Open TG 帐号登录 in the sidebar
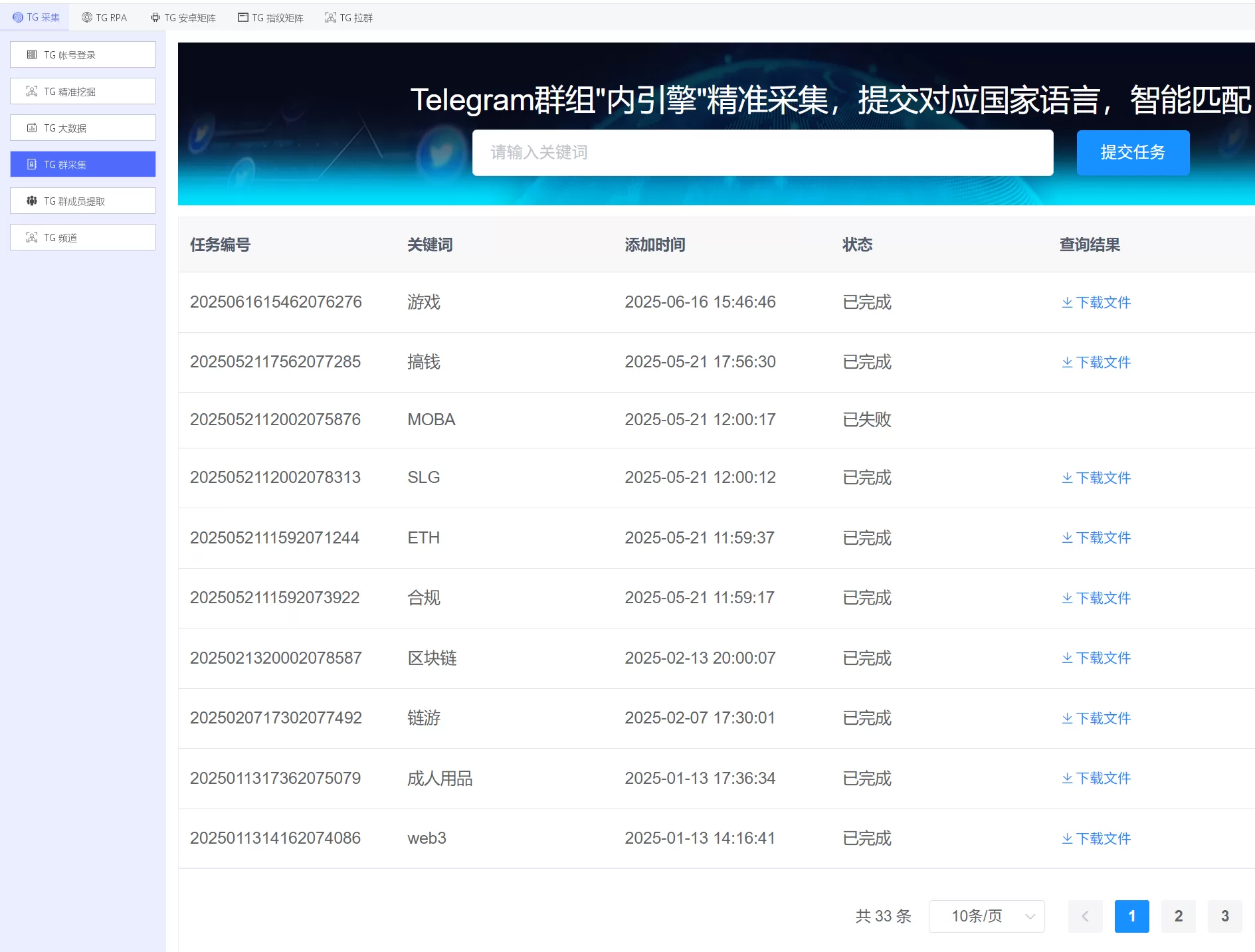This screenshot has height=952, width=1255. click(x=83, y=54)
